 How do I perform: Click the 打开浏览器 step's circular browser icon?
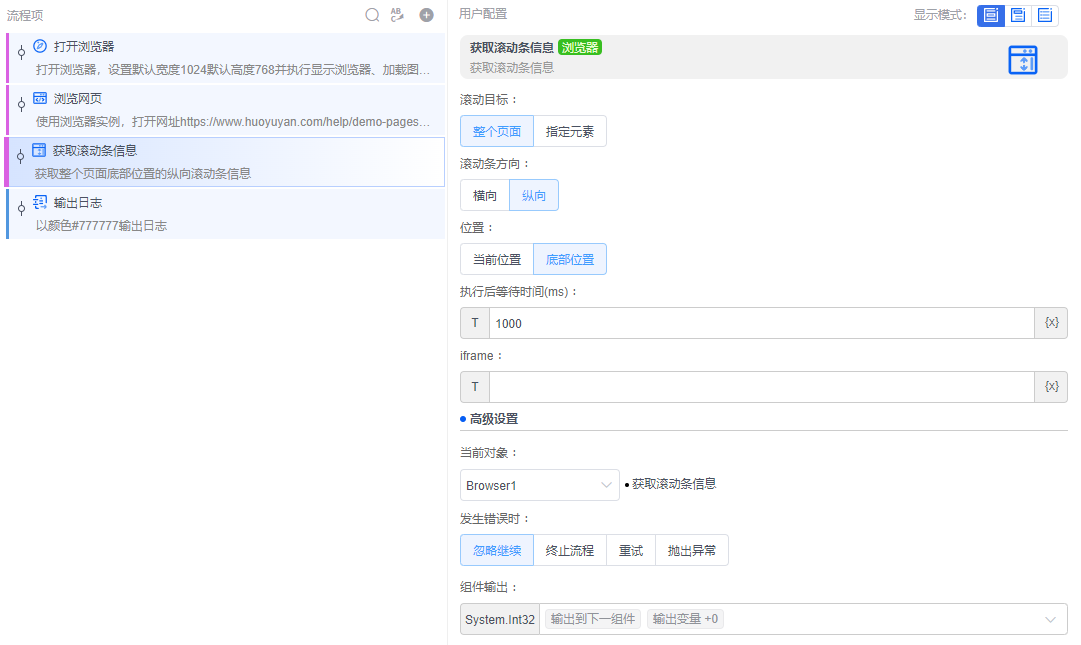(39, 44)
